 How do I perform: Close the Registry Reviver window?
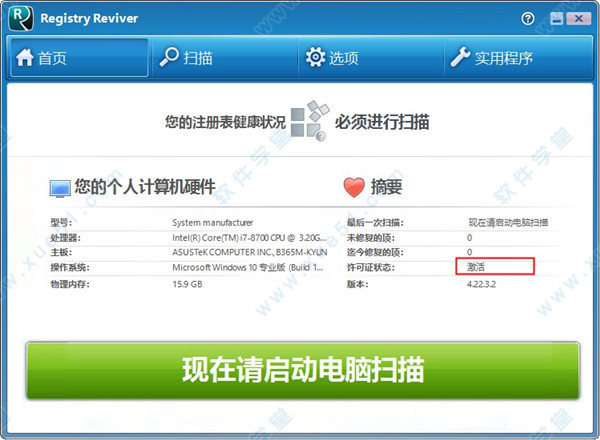[579, 18]
